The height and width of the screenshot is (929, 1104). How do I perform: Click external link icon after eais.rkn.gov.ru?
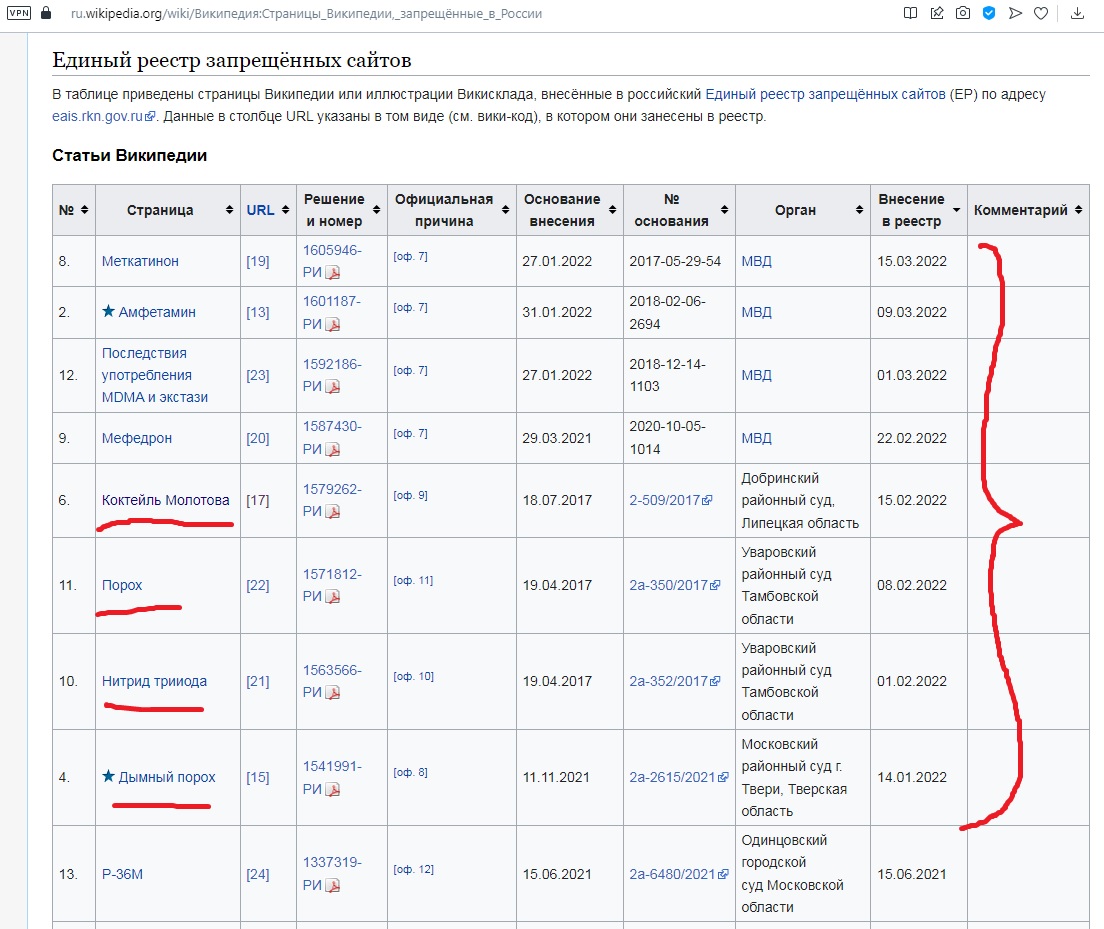150,117
